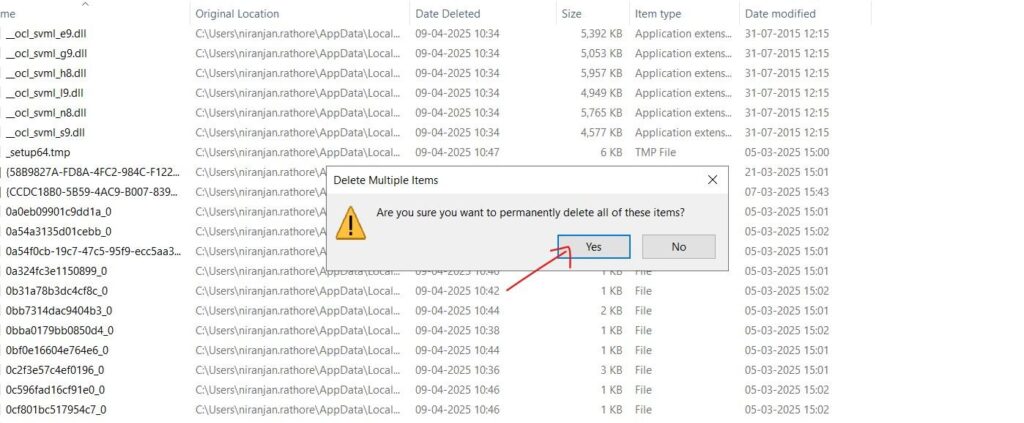The image size is (1024, 423).
Task: Select file 0c2f3e57c4ef0196_0
Action: tap(55, 369)
